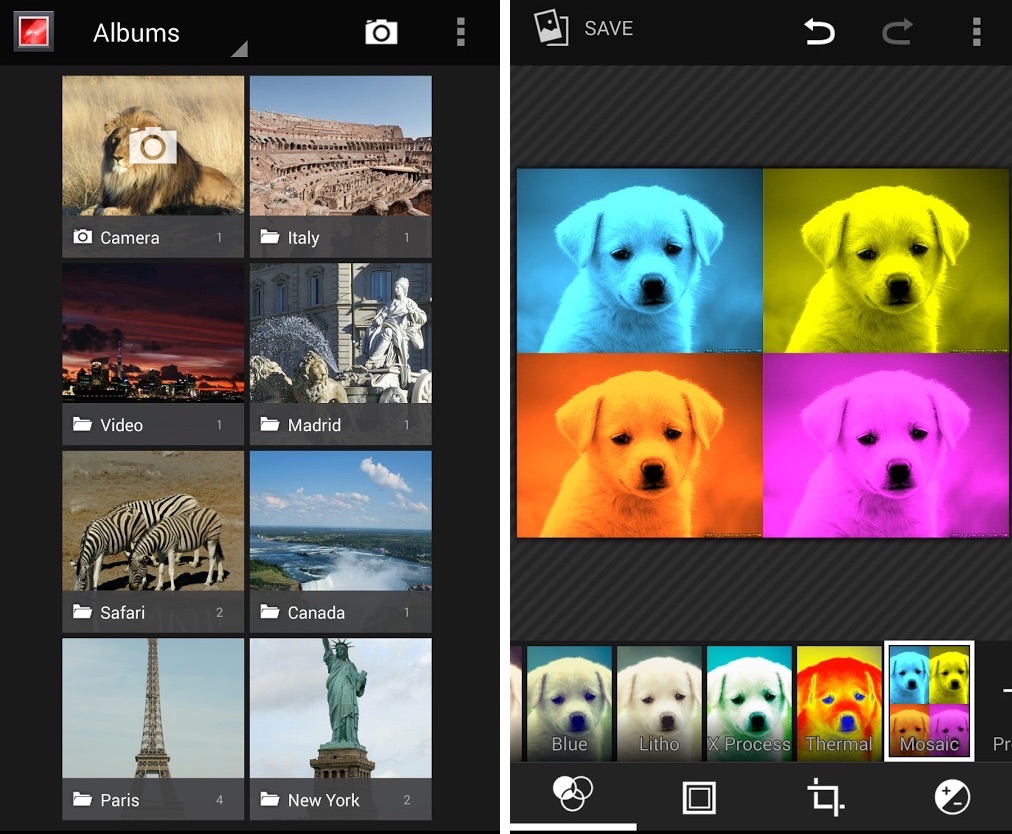The image size is (1012, 834).
Task: Apply the Blue filter
Action: (x=569, y=700)
